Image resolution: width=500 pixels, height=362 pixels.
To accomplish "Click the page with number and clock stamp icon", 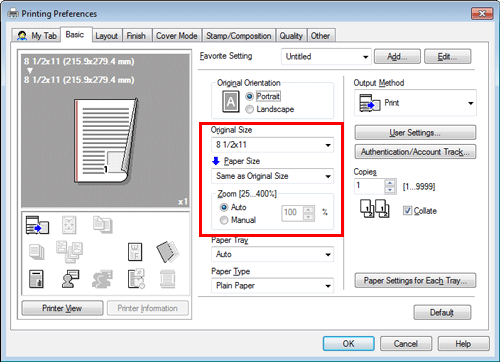I will pyautogui.click(x=136, y=279).
